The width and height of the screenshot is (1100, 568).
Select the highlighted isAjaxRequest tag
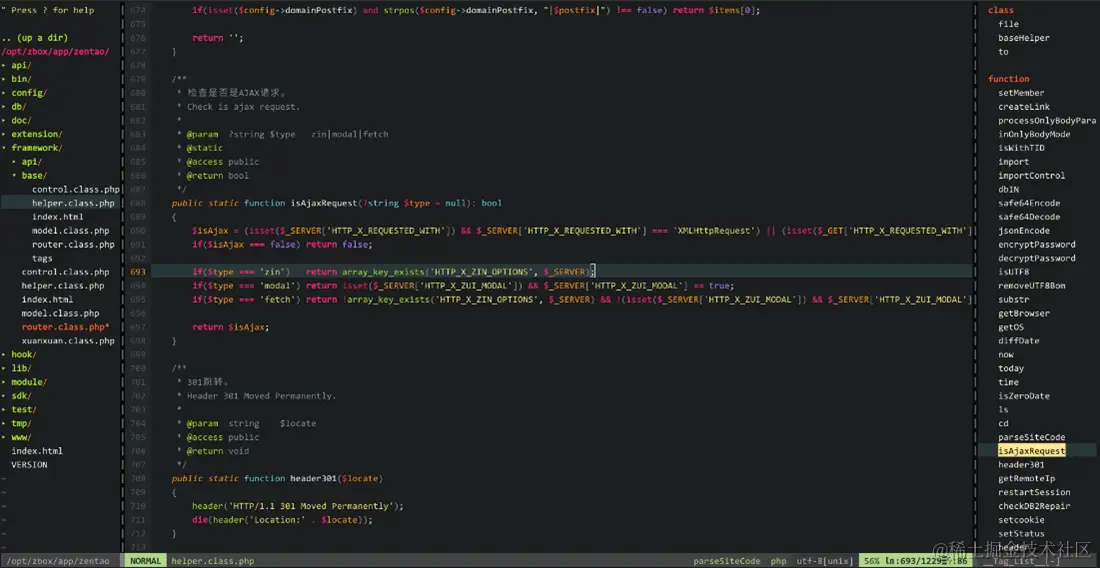[x=1032, y=451]
